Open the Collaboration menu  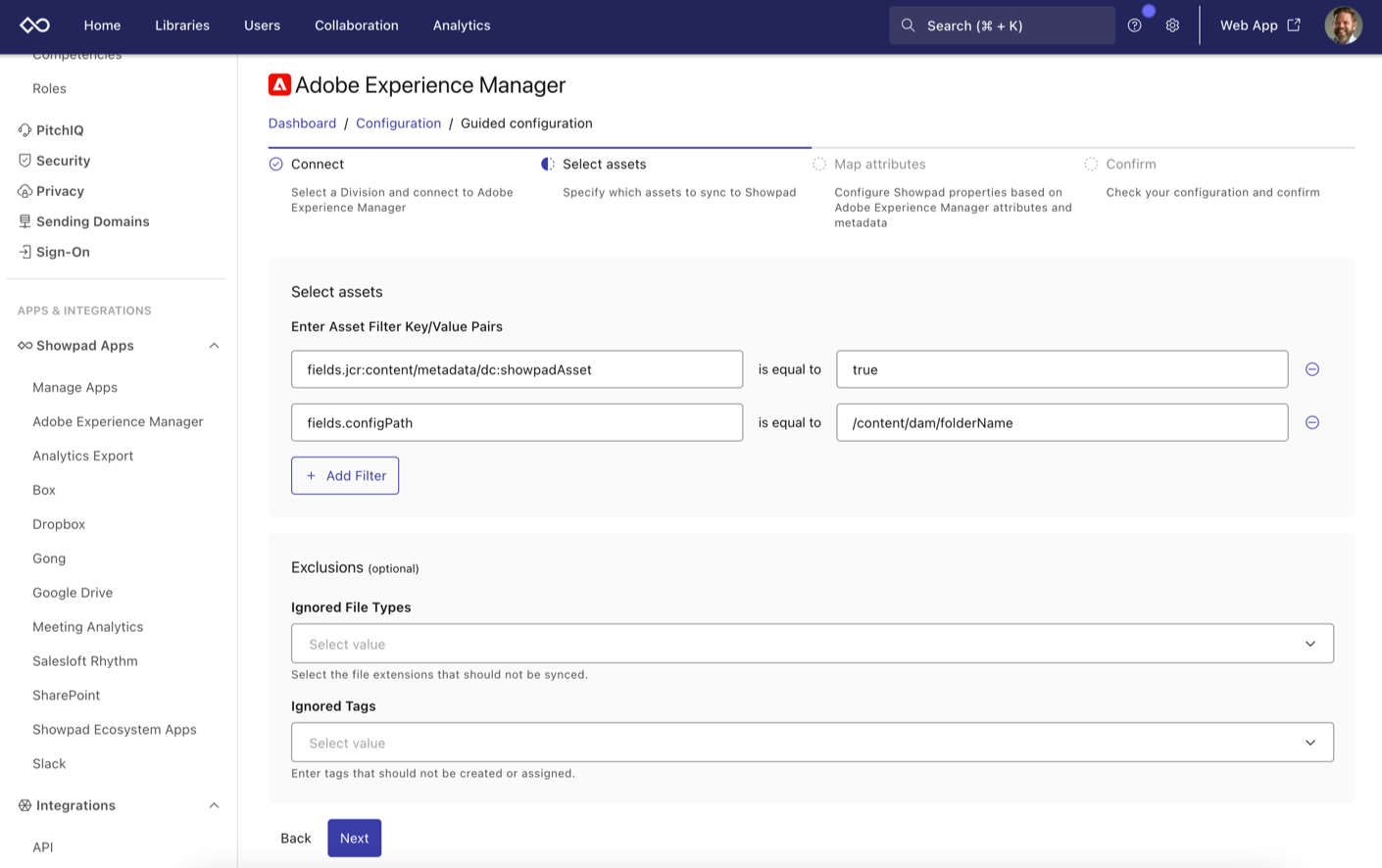coord(357,25)
